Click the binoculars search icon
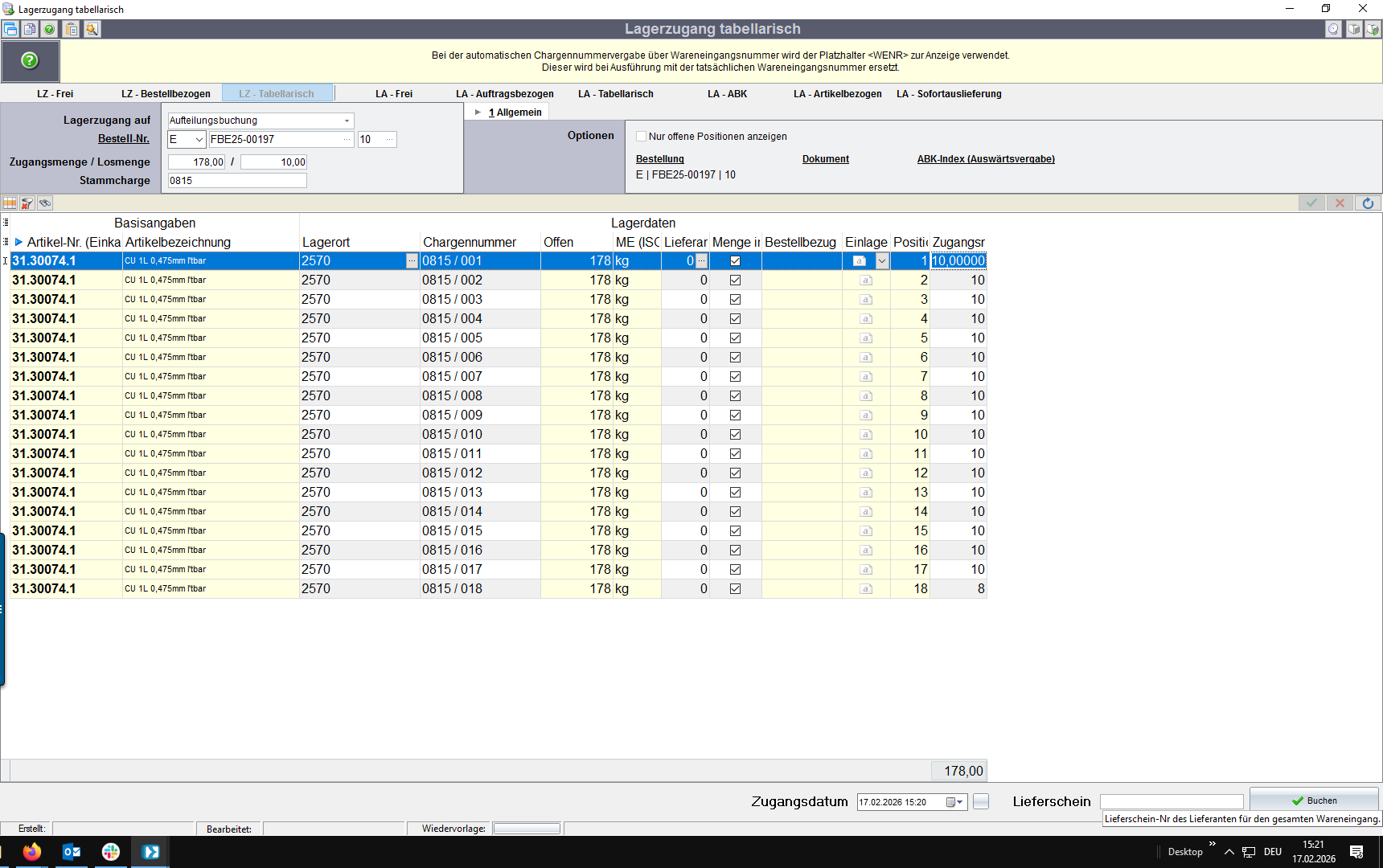This screenshot has height=868, width=1383. (x=45, y=203)
